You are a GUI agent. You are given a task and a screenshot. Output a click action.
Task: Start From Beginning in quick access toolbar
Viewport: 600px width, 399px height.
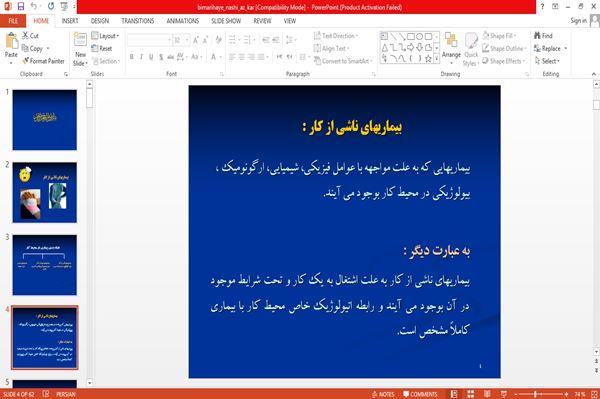pos(64,7)
